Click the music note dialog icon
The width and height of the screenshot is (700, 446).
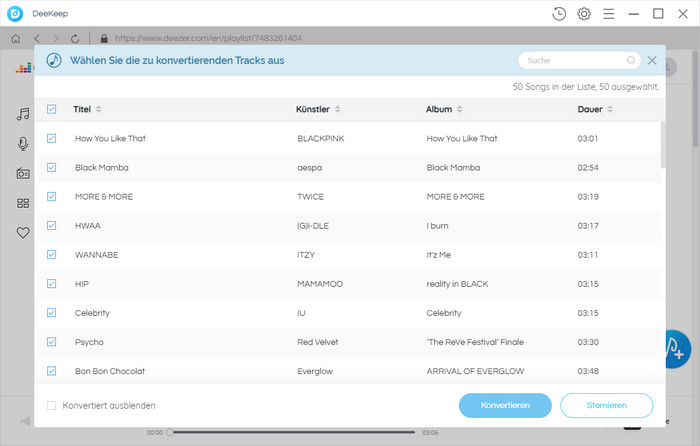54,60
